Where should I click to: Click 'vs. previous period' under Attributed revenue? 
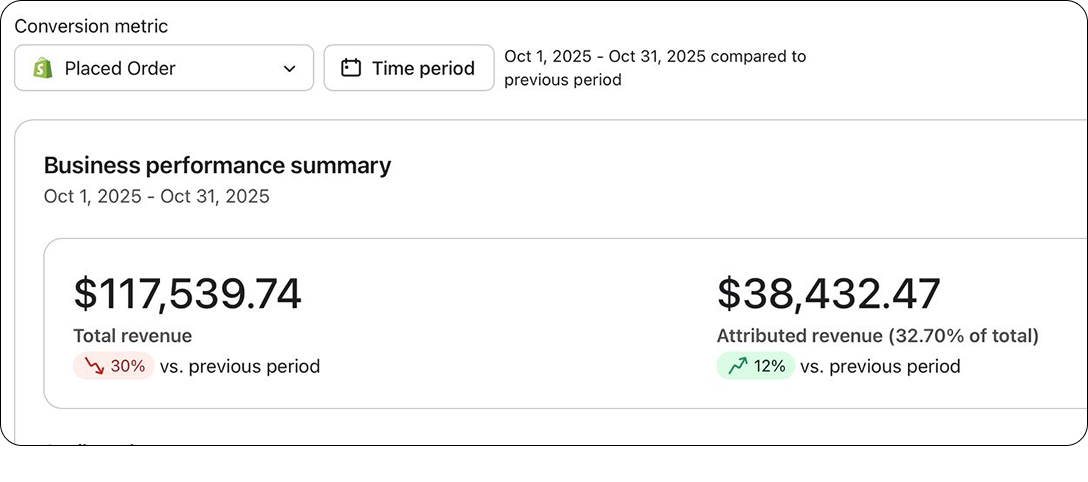tap(881, 366)
